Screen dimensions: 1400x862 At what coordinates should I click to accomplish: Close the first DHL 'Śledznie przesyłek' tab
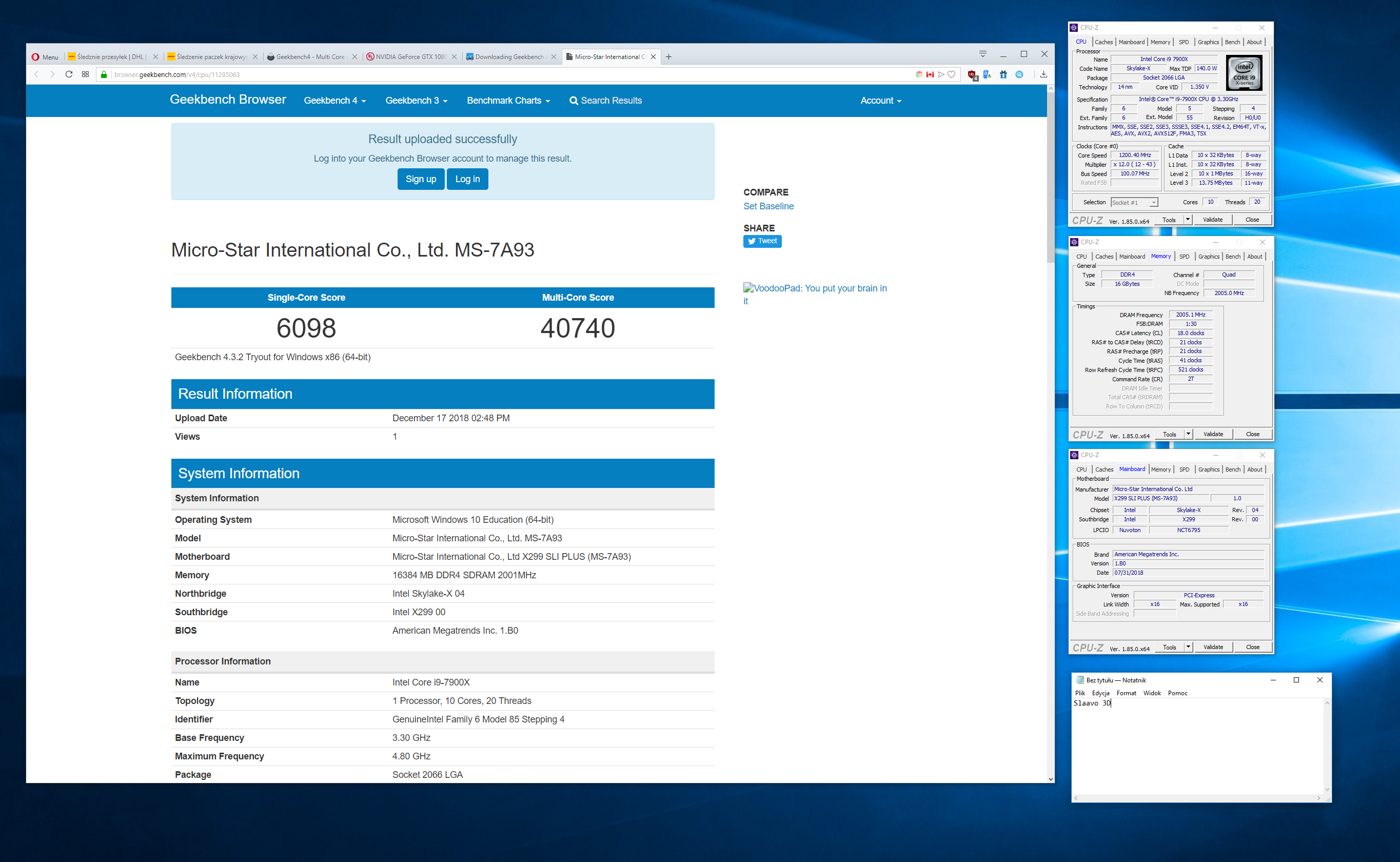coord(155,56)
